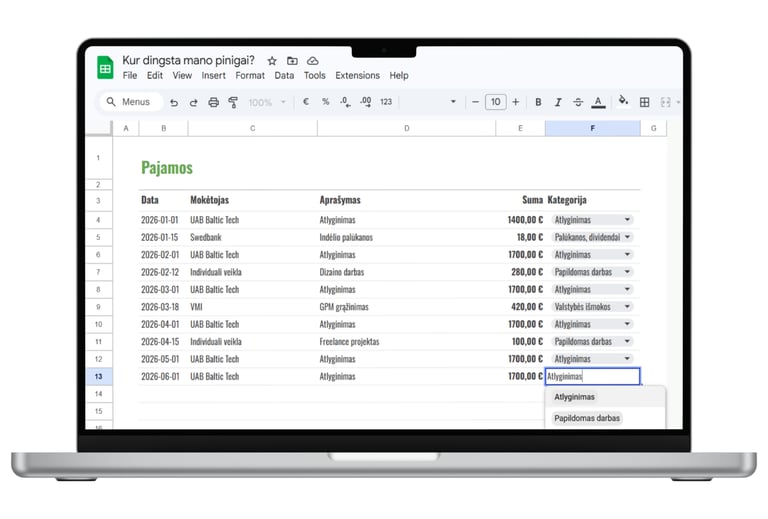The image size is (768, 519).
Task: Open category dropdown in row 4
Action: 627,220
